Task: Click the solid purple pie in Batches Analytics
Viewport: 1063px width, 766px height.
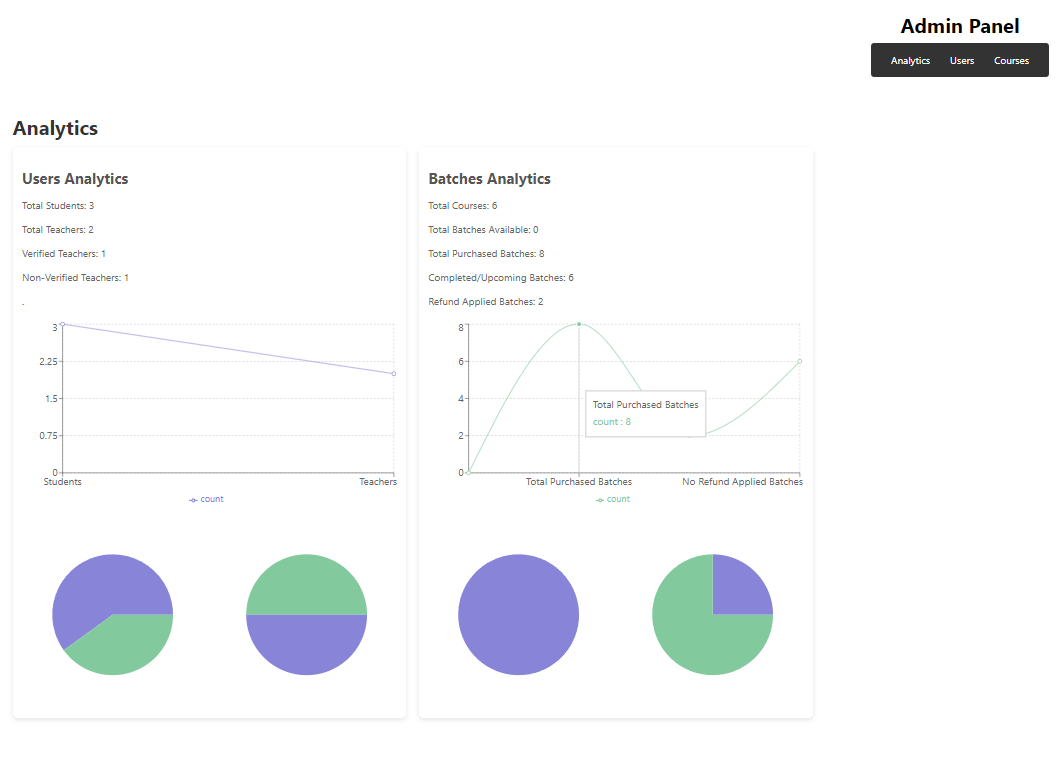Action: (x=518, y=614)
